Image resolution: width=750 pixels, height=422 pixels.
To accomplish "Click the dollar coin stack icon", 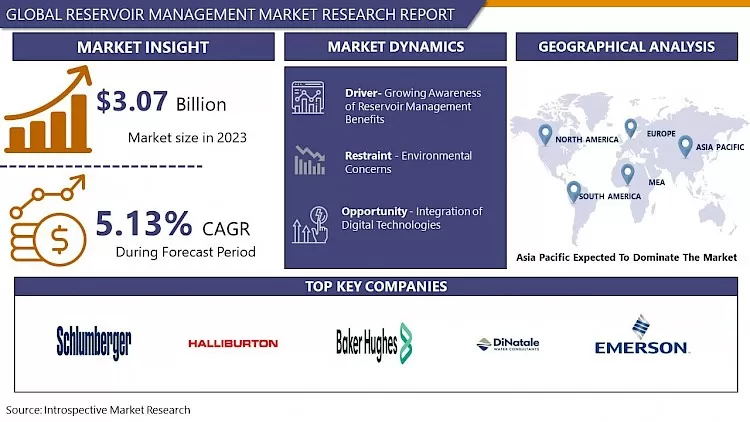I will [x=48, y=221].
